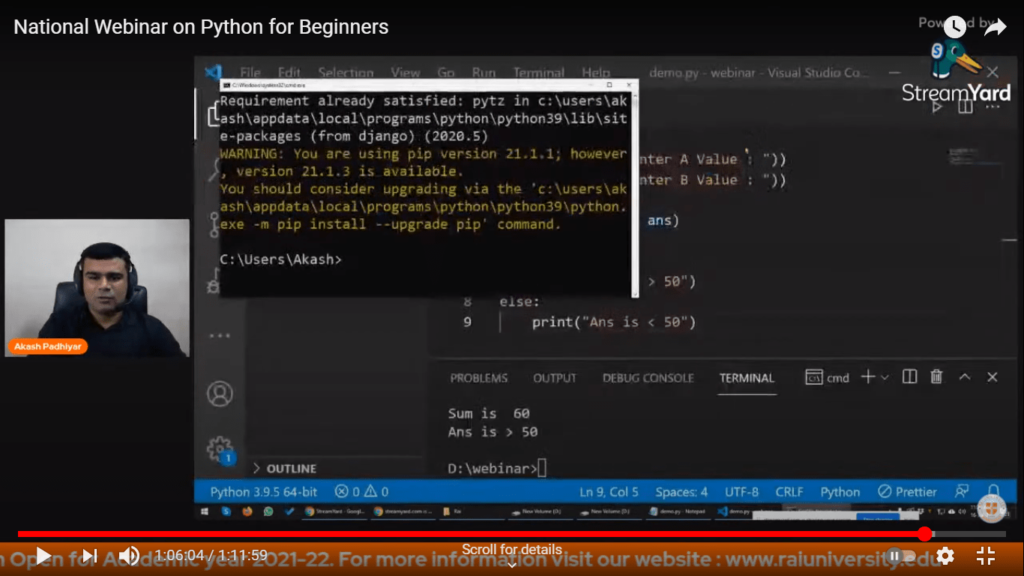The image size is (1024, 576).
Task: Play the webinar video
Action: coord(43,556)
